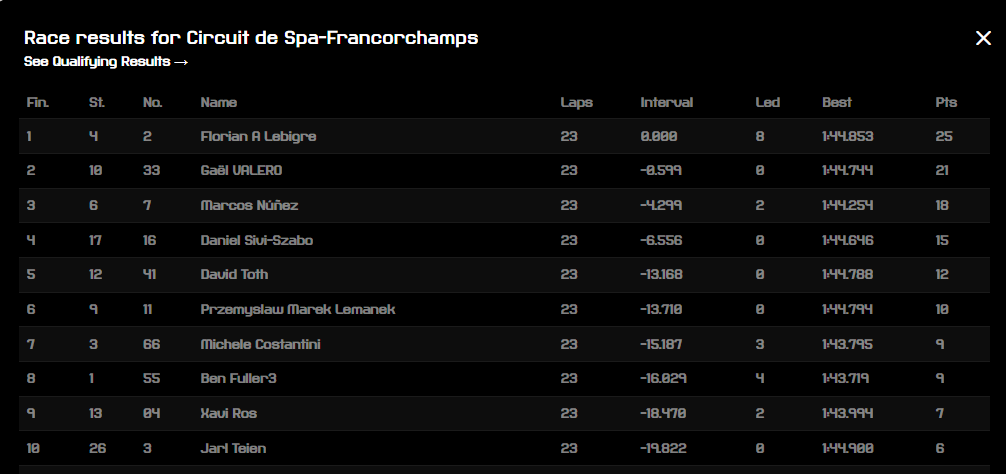Click the Best column header

(x=837, y=102)
